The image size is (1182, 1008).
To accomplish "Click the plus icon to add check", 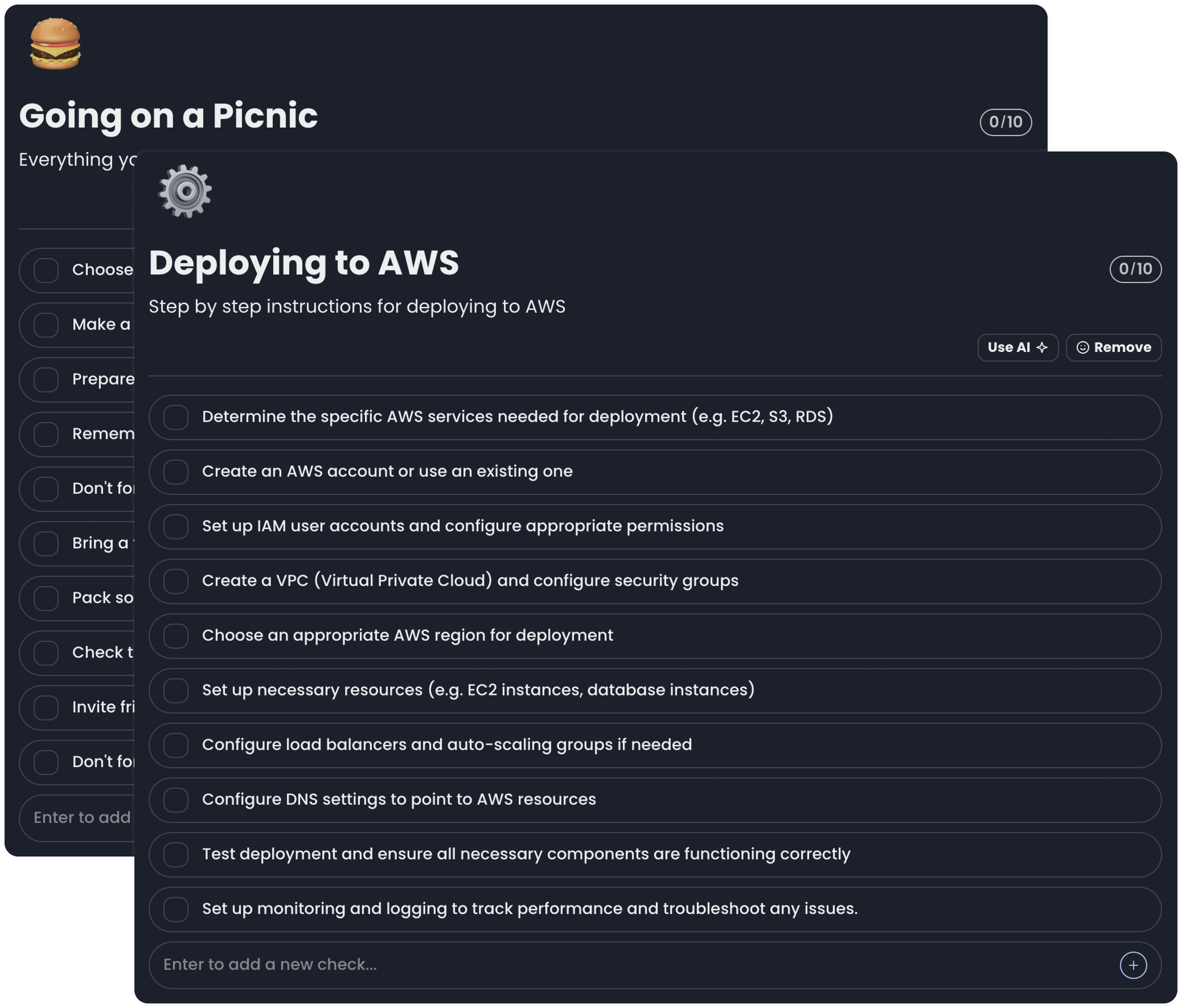I will pyautogui.click(x=1133, y=965).
